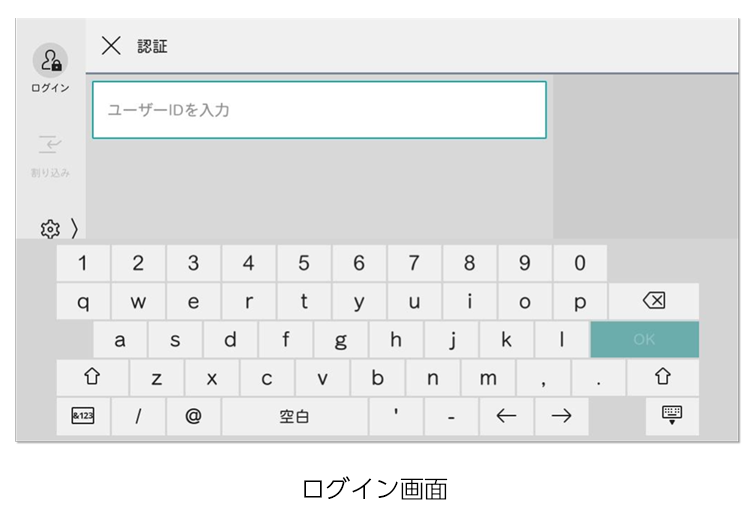
Task: Tap the number 3 key
Action: click(x=193, y=263)
